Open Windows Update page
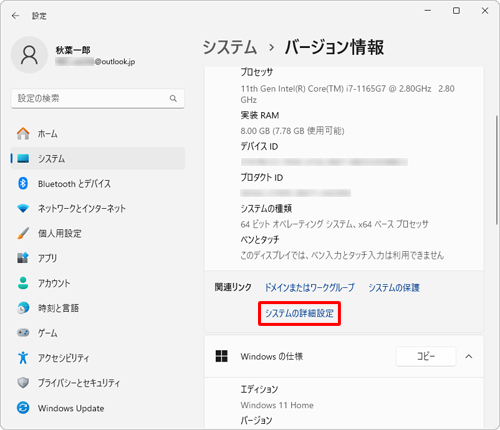This screenshot has width=500, height=430. [97, 408]
